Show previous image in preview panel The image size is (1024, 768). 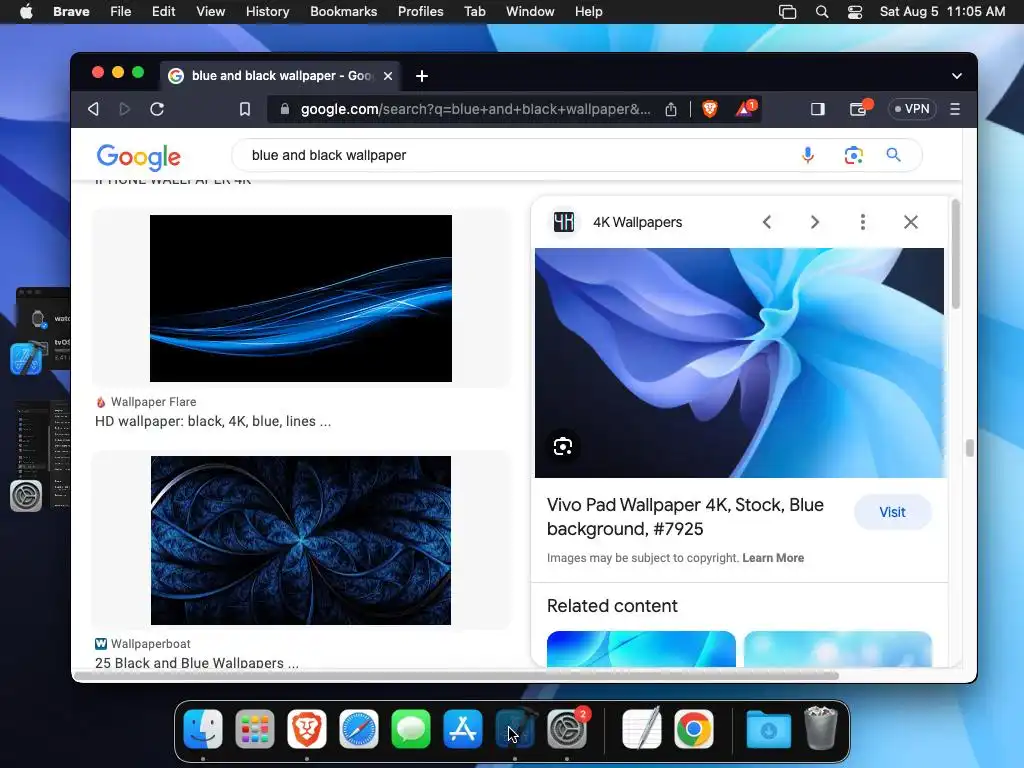(767, 222)
